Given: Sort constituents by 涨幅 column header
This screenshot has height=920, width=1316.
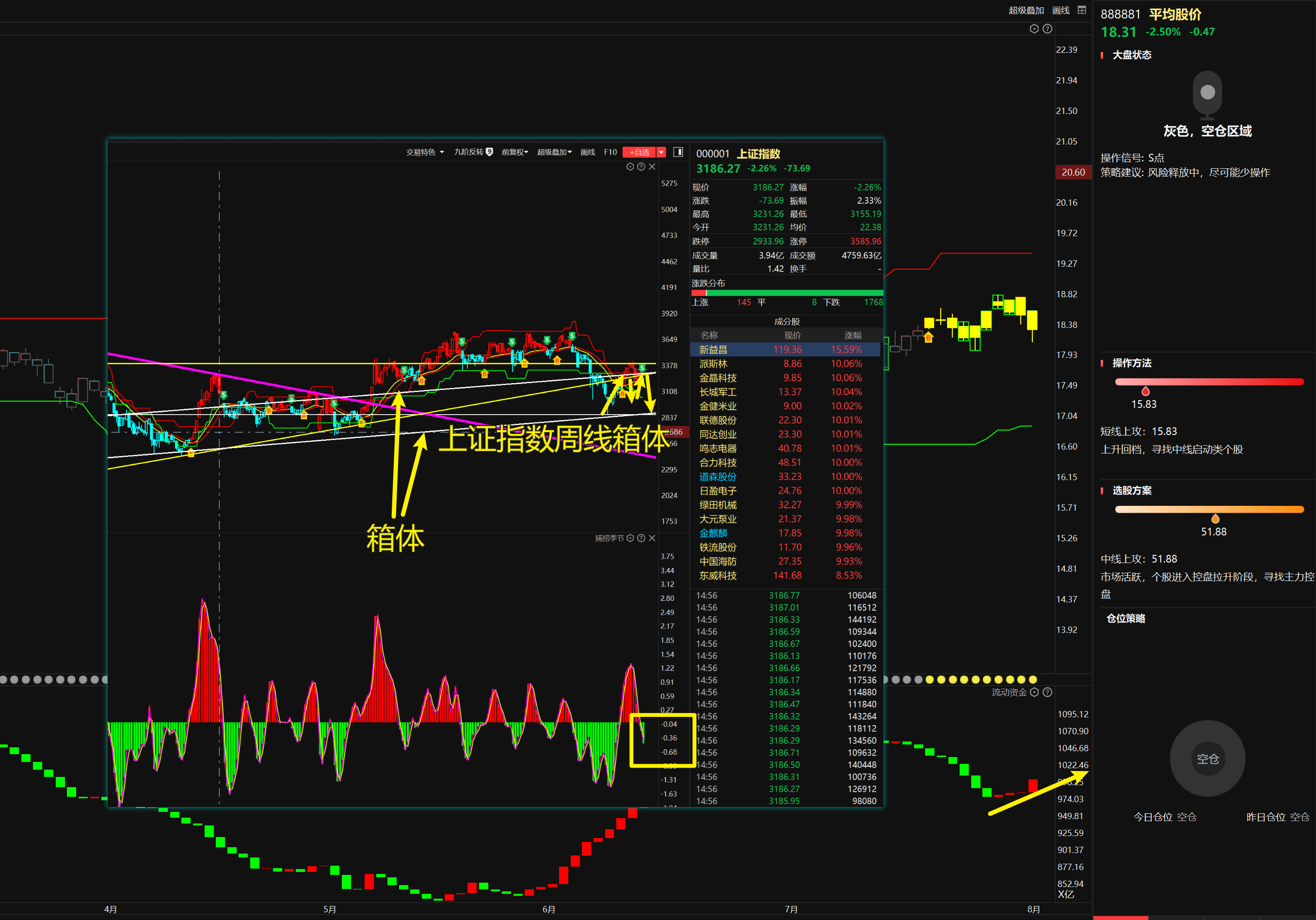Looking at the screenshot, I should (853, 335).
